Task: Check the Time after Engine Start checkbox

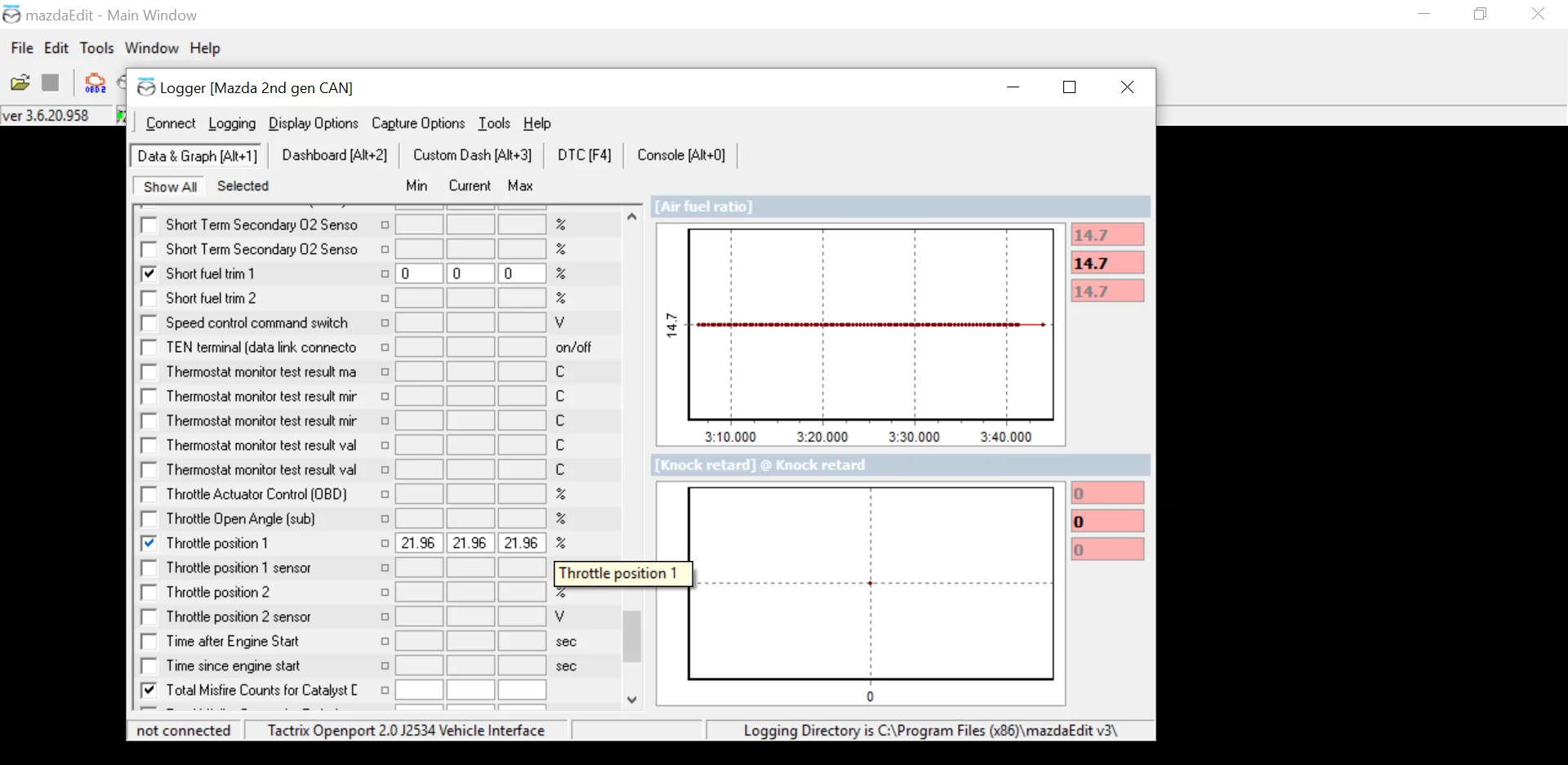Action: click(x=149, y=641)
